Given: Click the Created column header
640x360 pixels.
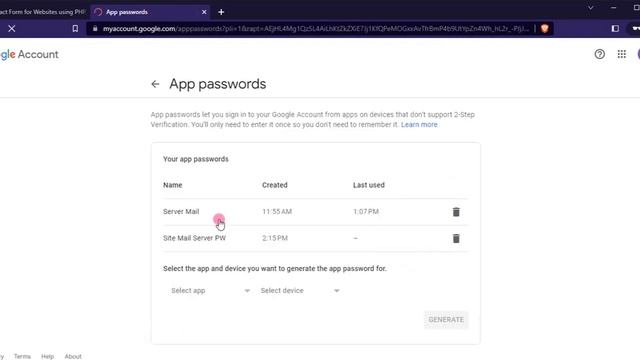Looking at the screenshot, I should [275, 185].
